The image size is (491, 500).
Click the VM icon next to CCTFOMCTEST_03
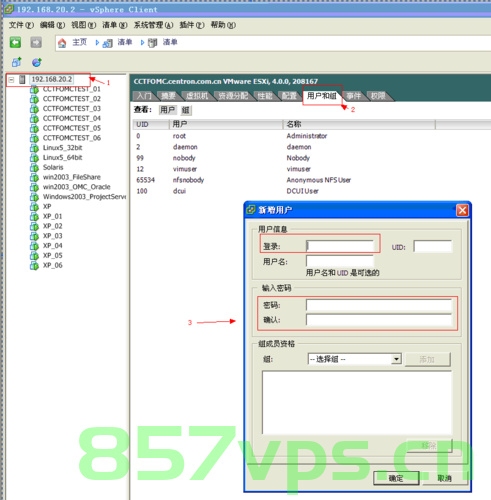pos(34,109)
